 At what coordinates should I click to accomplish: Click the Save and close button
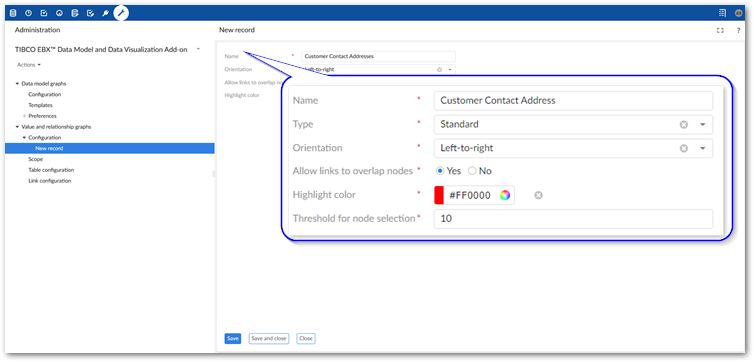(x=269, y=338)
